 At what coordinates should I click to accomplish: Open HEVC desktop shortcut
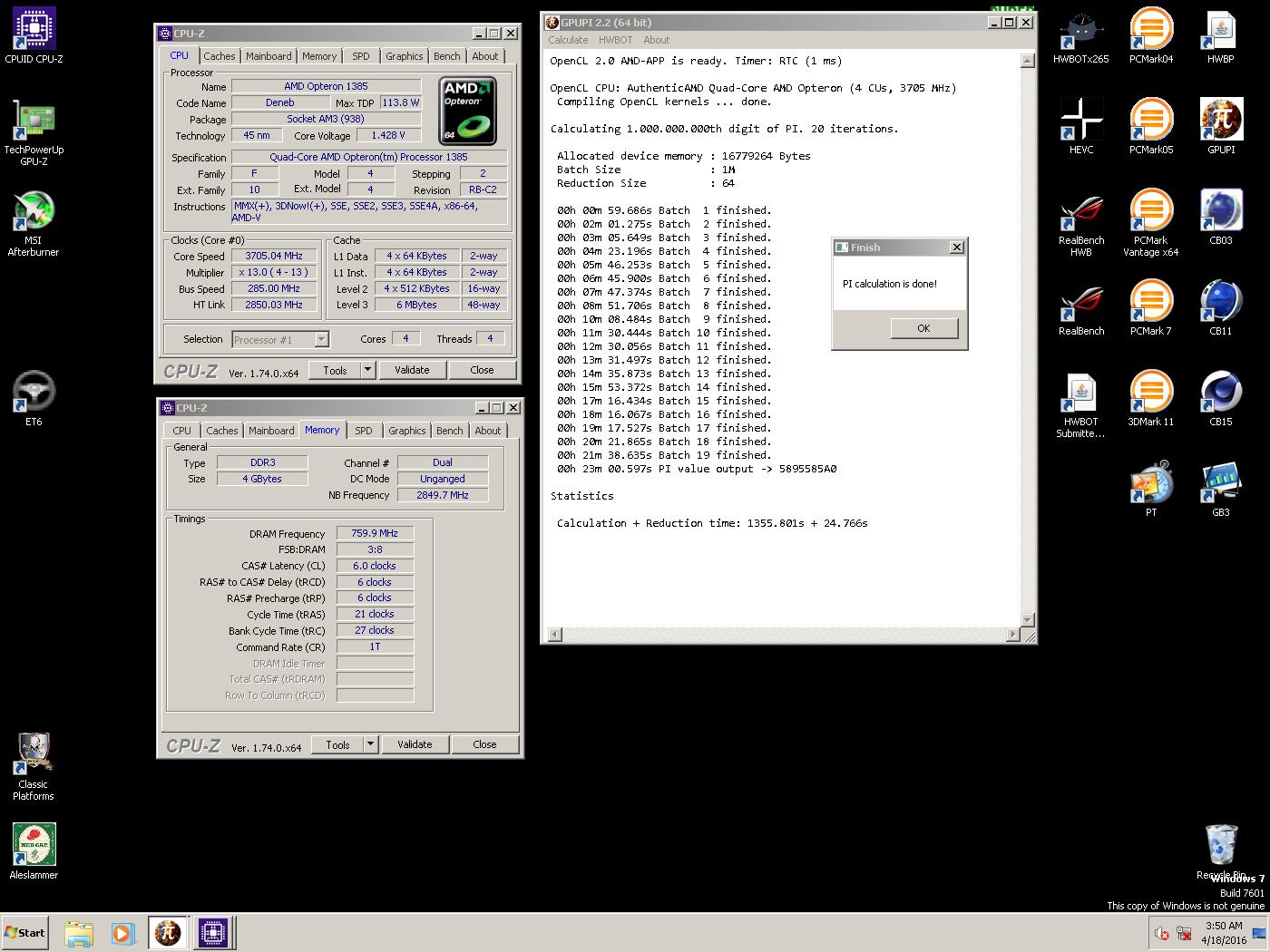point(1081,127)
